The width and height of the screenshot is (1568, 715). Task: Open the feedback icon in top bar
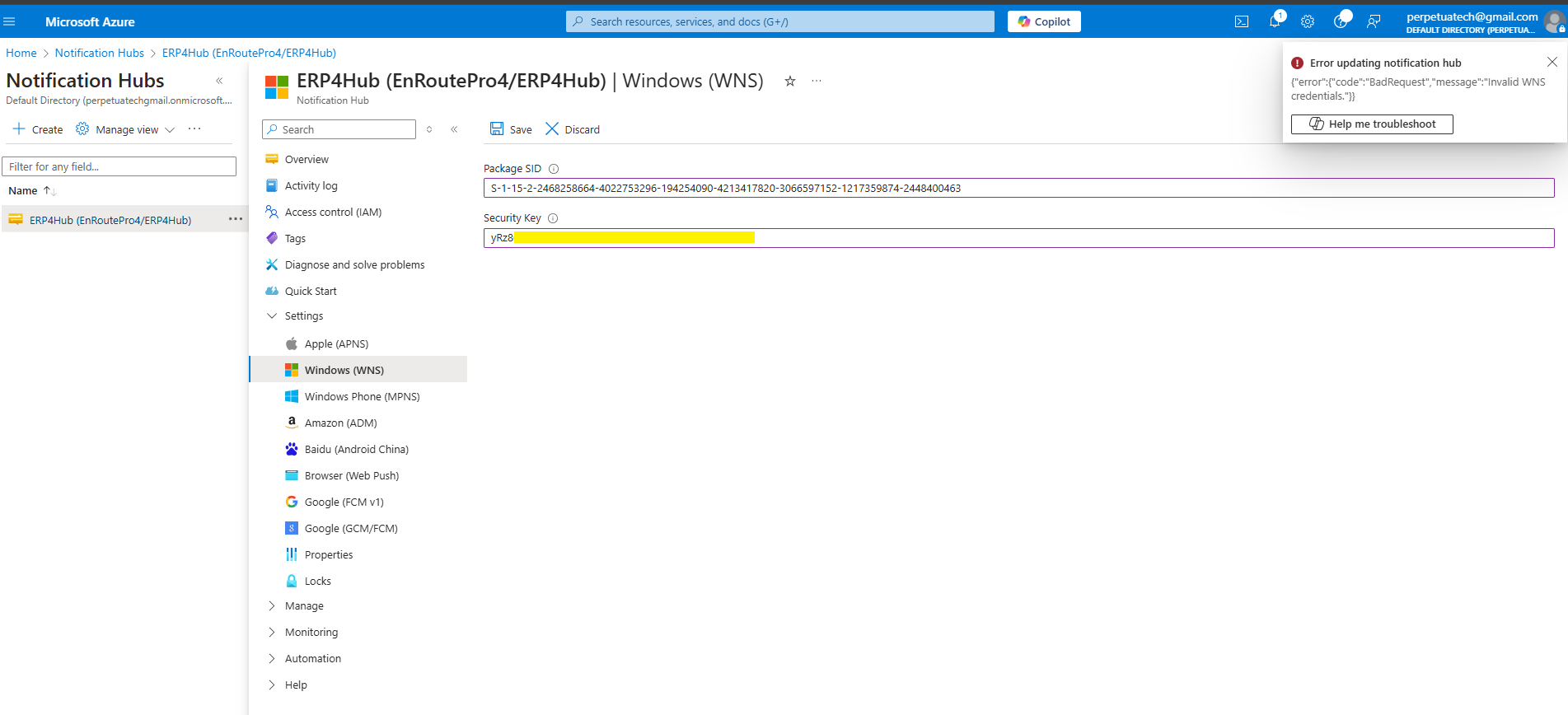point(1374,21)
